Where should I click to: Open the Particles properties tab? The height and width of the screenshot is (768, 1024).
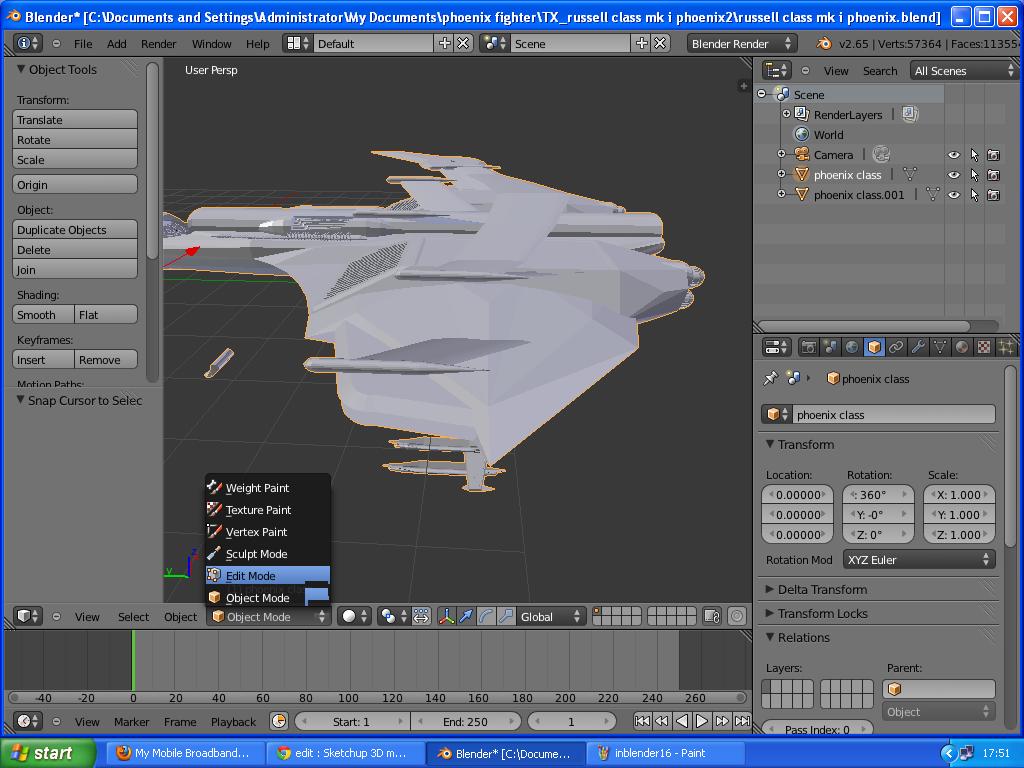pos(1006,347)
